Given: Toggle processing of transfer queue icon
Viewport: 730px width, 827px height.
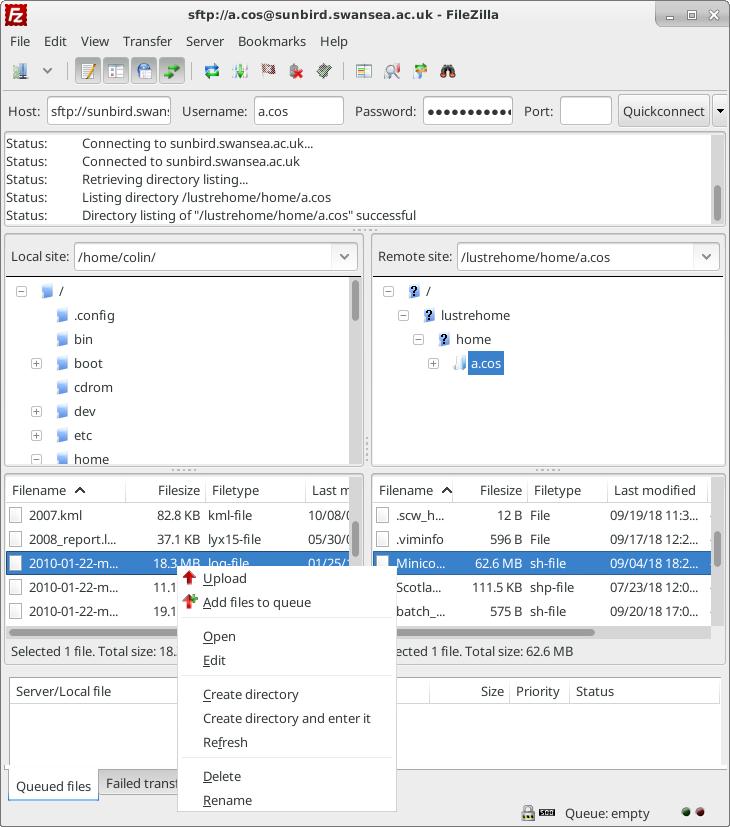Looking at the screenshot, I should (240, 71).
